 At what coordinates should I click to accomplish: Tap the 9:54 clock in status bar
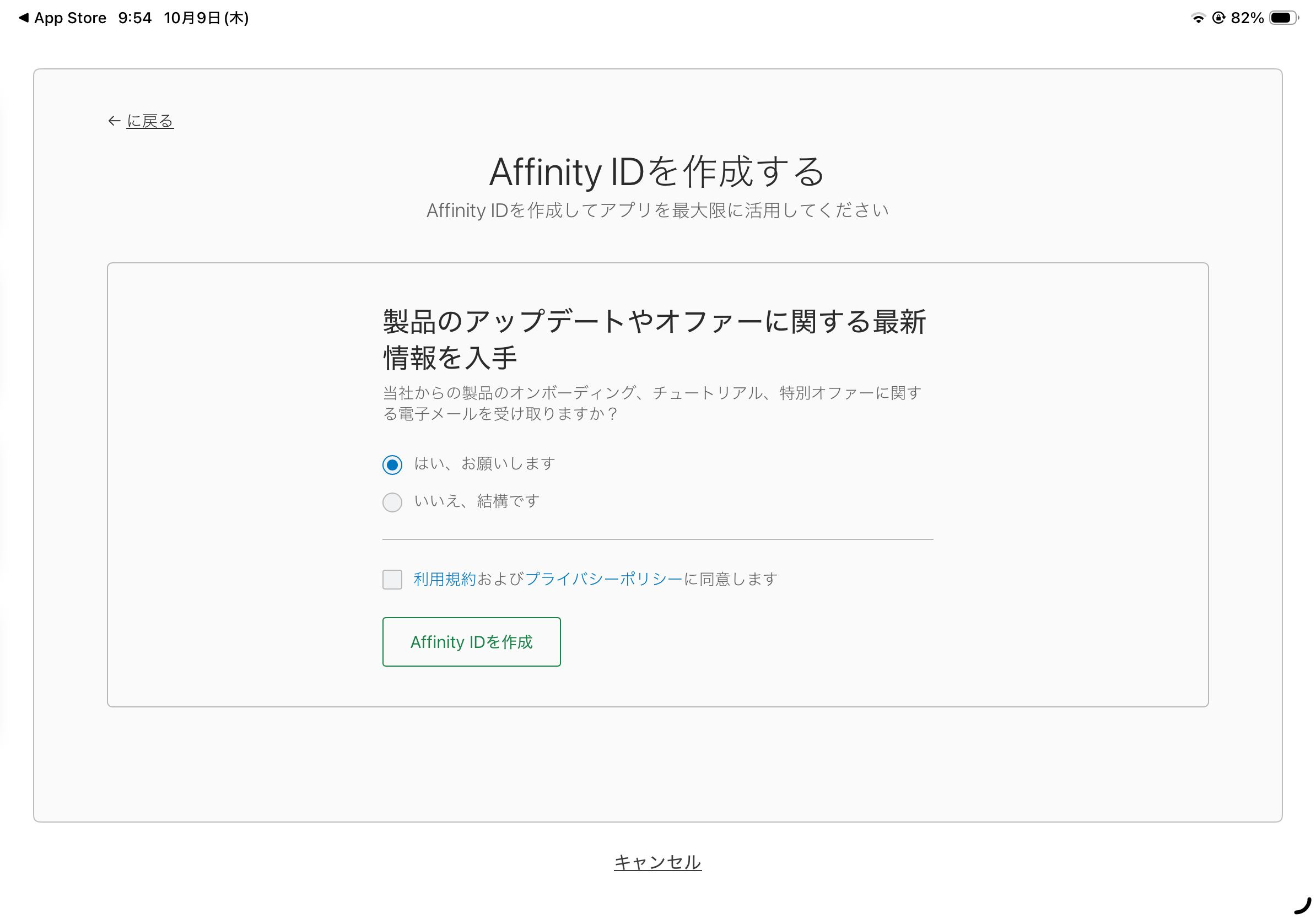134,18
